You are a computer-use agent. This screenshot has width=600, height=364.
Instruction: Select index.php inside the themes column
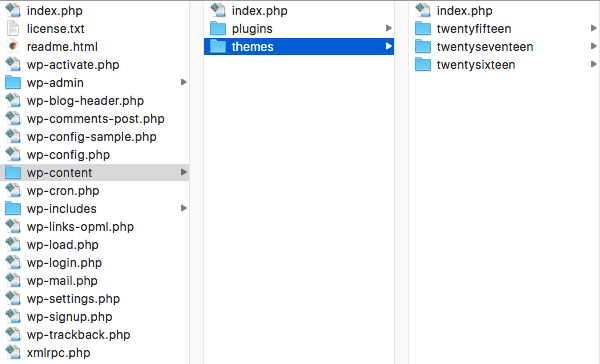point(465,11)
